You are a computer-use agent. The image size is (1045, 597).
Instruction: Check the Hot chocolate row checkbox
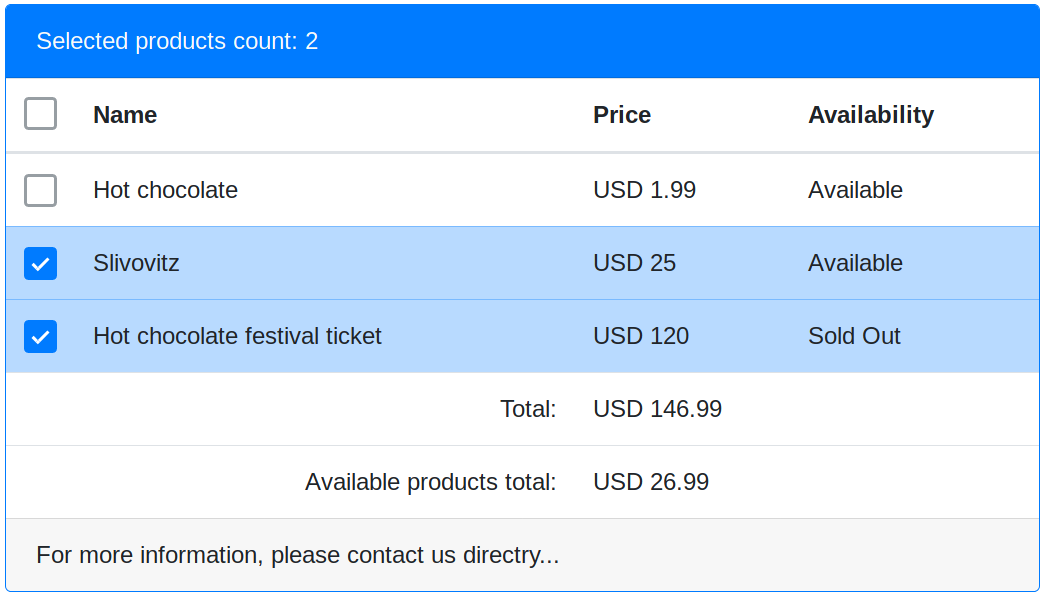point(40,190)
